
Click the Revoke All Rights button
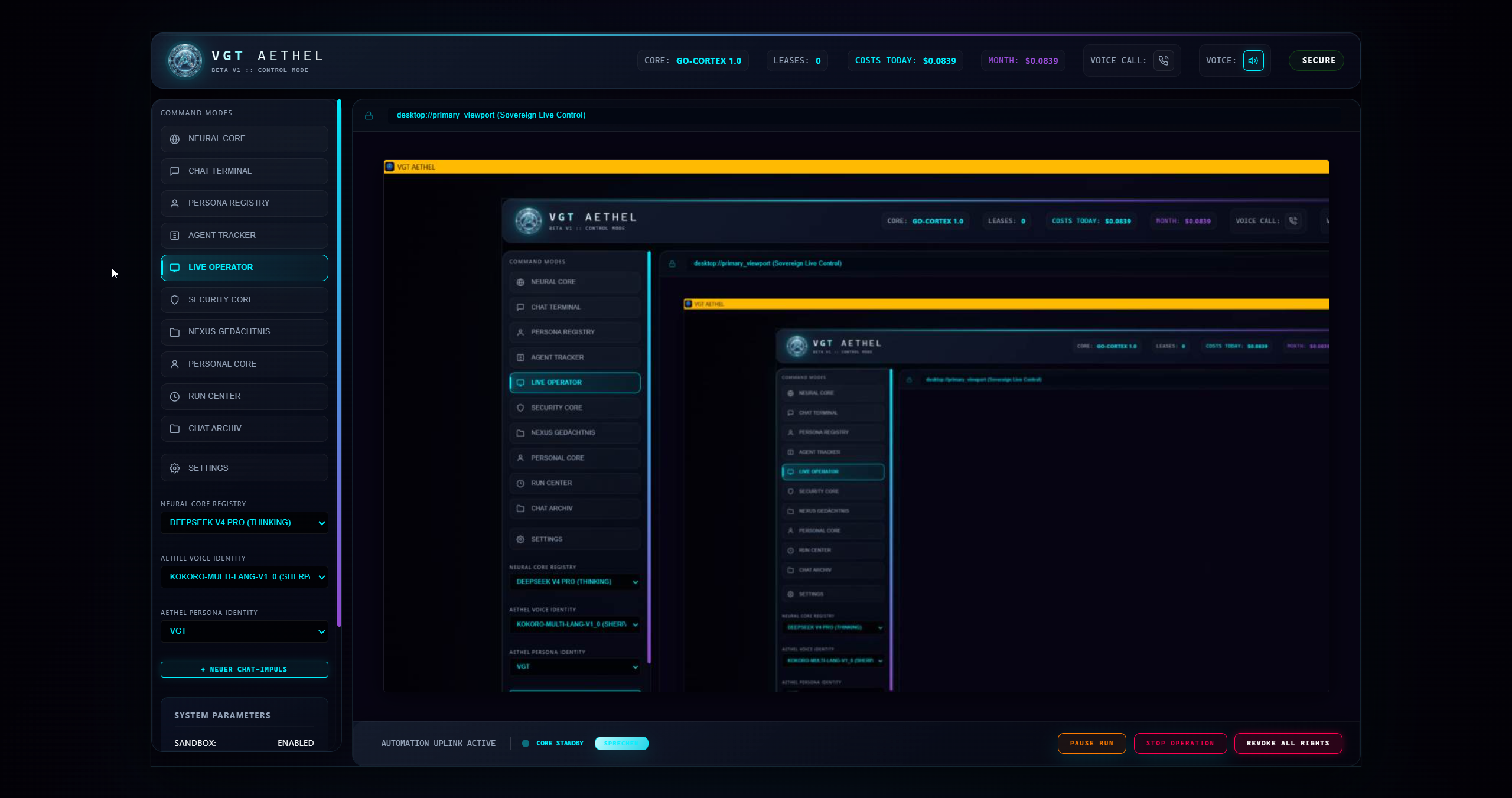tap(1288, 743)
